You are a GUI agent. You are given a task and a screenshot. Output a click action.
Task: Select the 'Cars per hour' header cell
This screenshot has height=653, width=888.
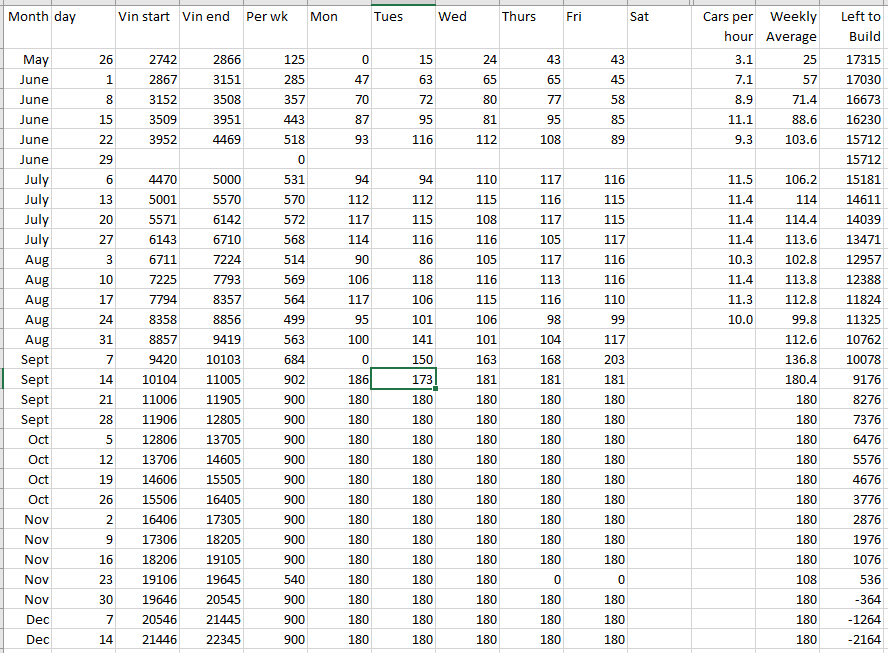727,26
